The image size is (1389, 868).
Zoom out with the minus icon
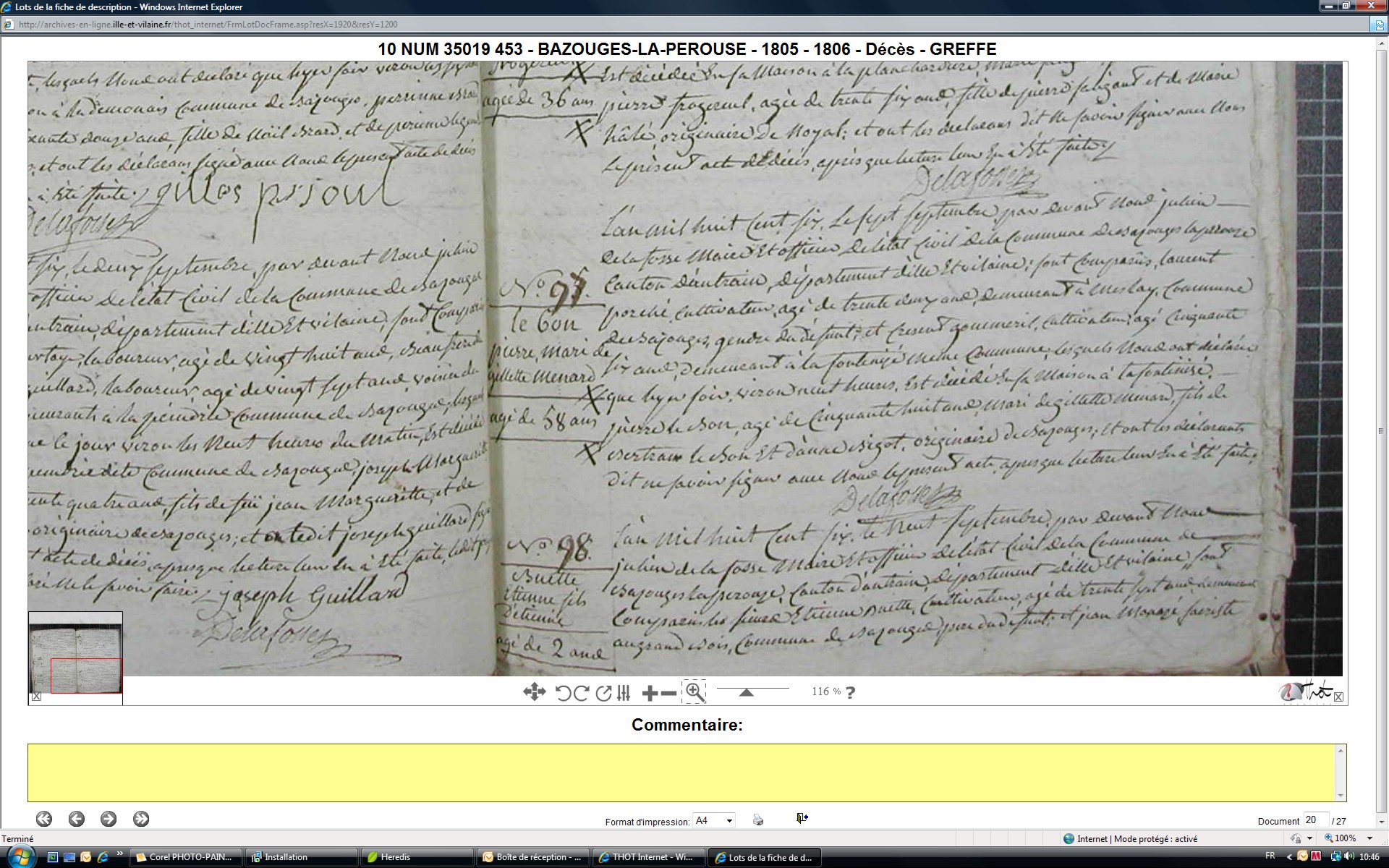[669, 694]
